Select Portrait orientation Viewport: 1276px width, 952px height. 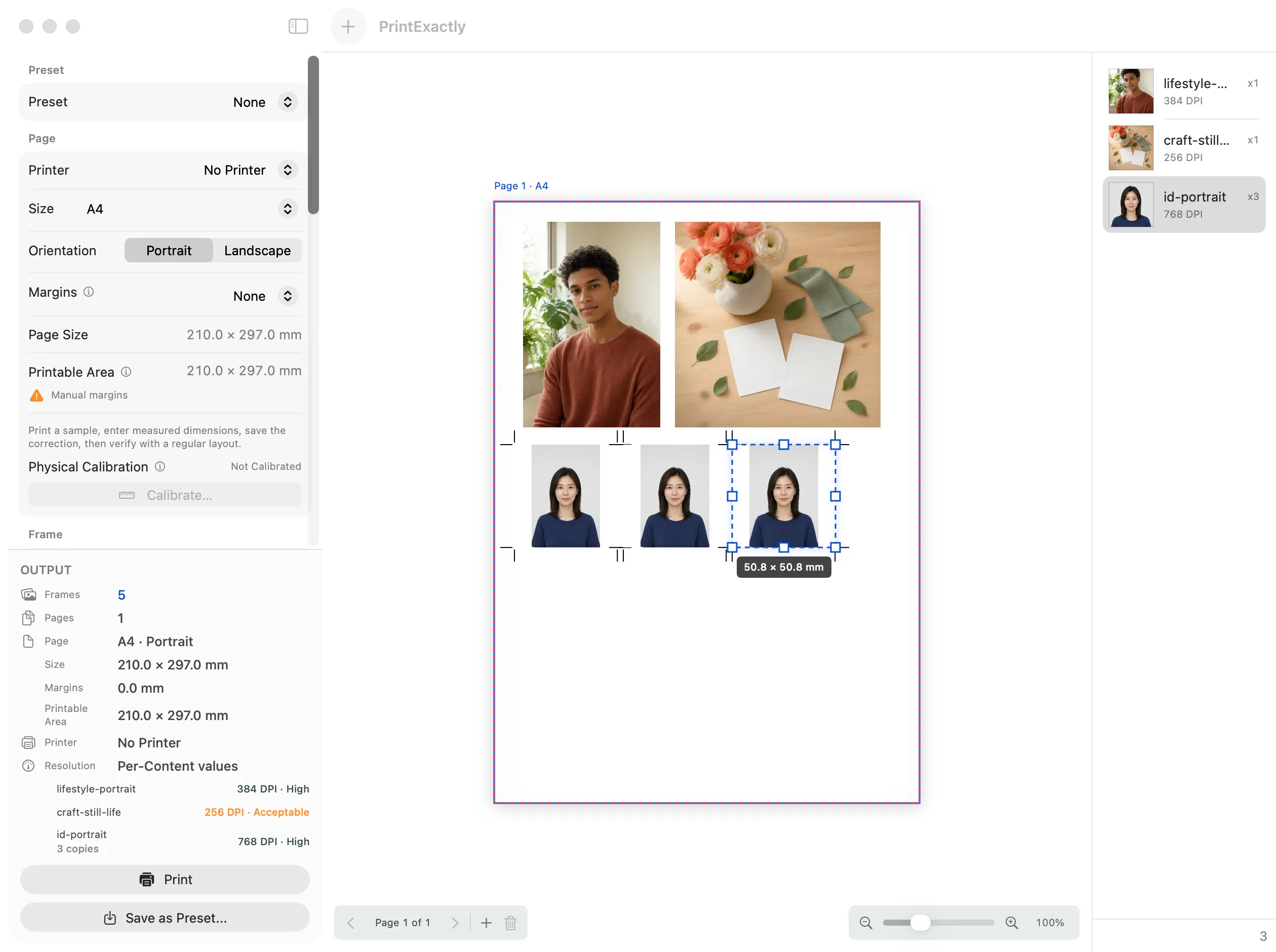click(168, 250)
